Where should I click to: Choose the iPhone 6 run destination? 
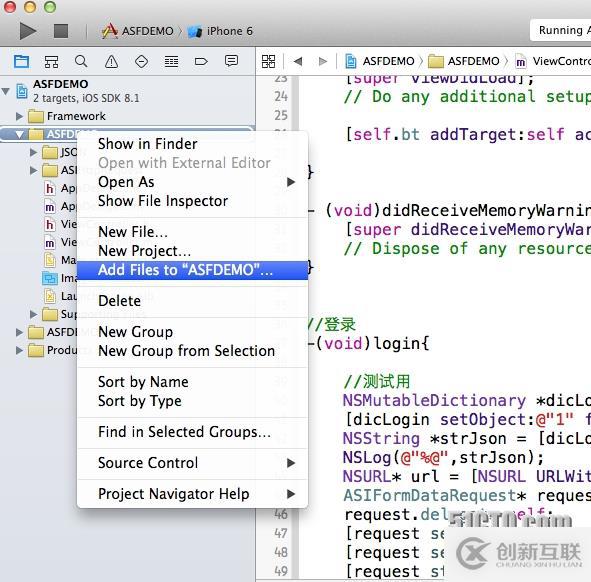coord(220,31)
